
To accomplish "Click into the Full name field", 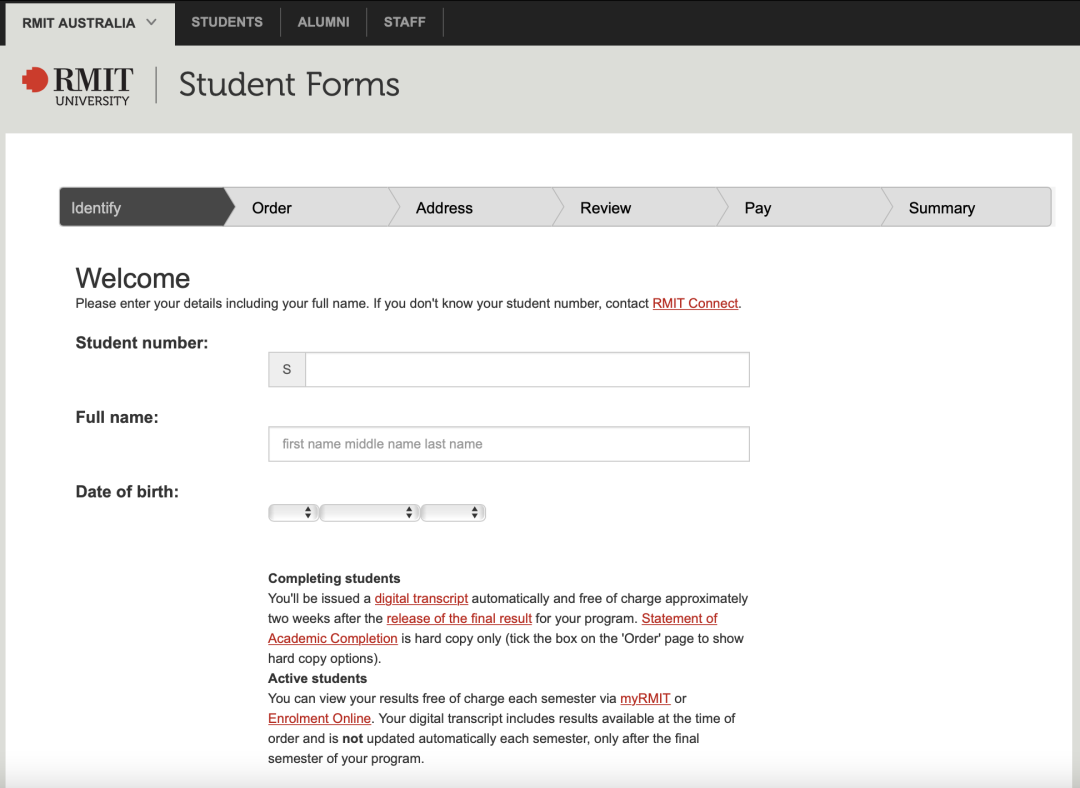I will (509, 444).
